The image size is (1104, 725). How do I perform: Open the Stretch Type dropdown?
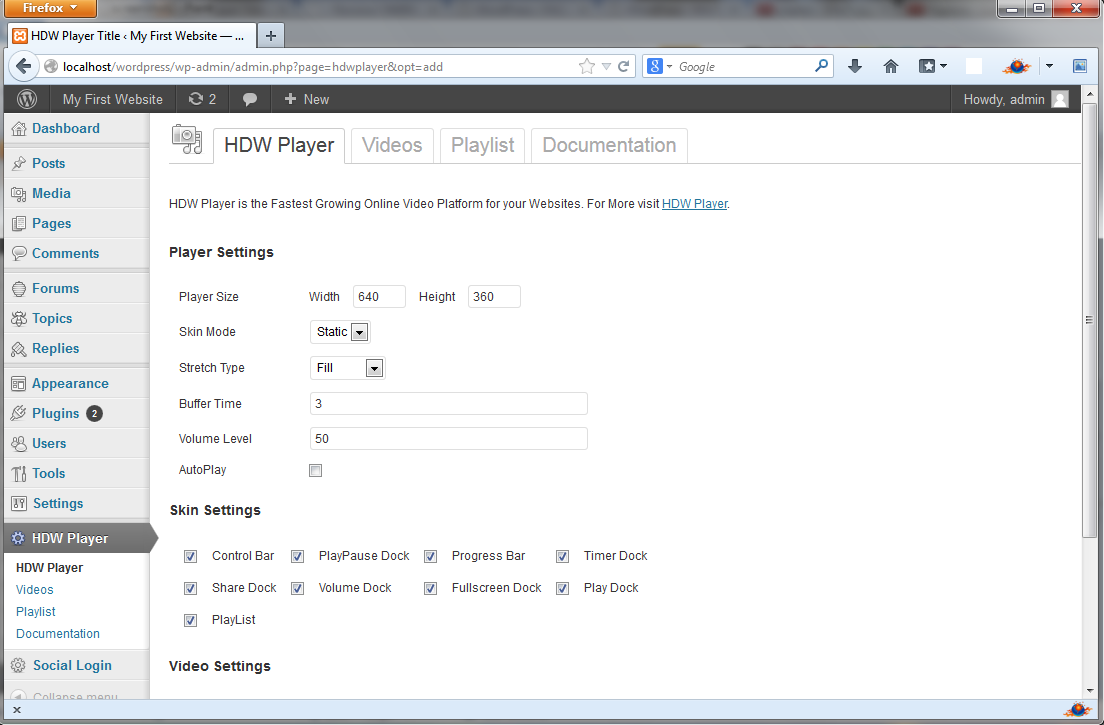[348, 368]
